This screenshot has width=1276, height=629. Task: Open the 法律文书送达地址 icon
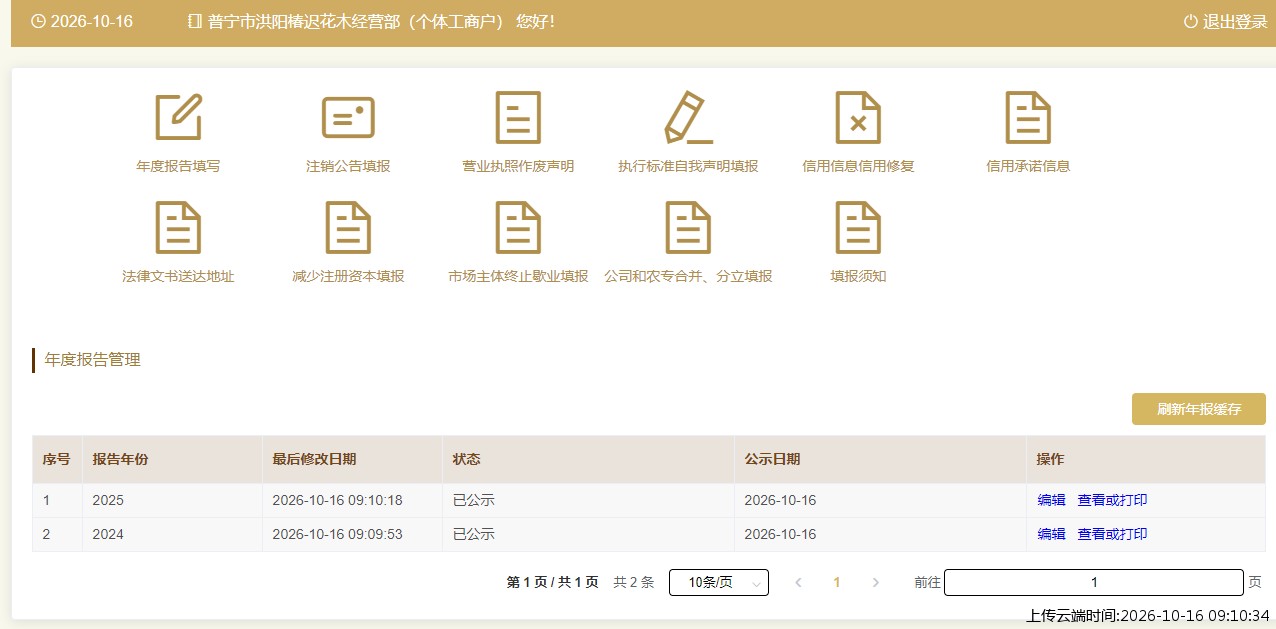178,227
